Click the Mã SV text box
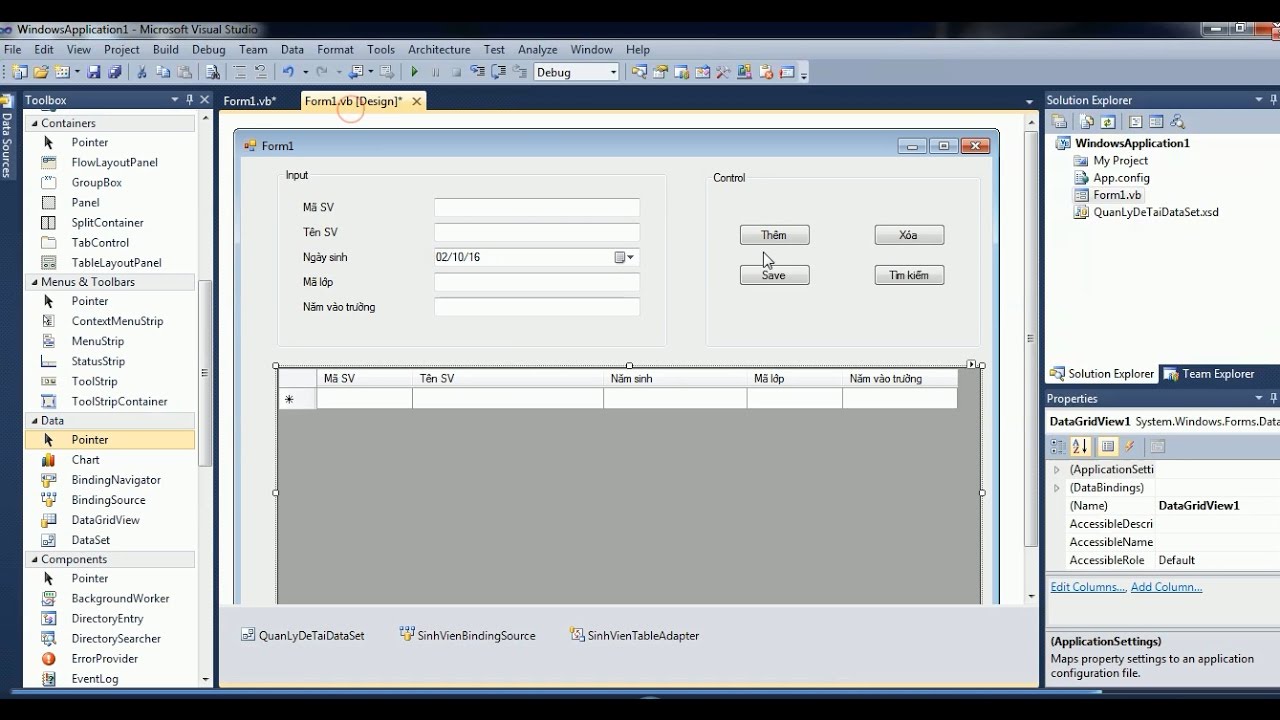The image size is (1280, 720). coord(537,207)
